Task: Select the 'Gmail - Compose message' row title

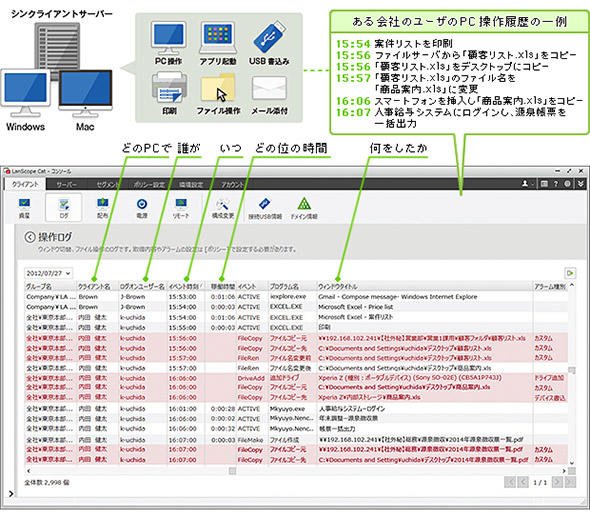Action: click(397, 297)
